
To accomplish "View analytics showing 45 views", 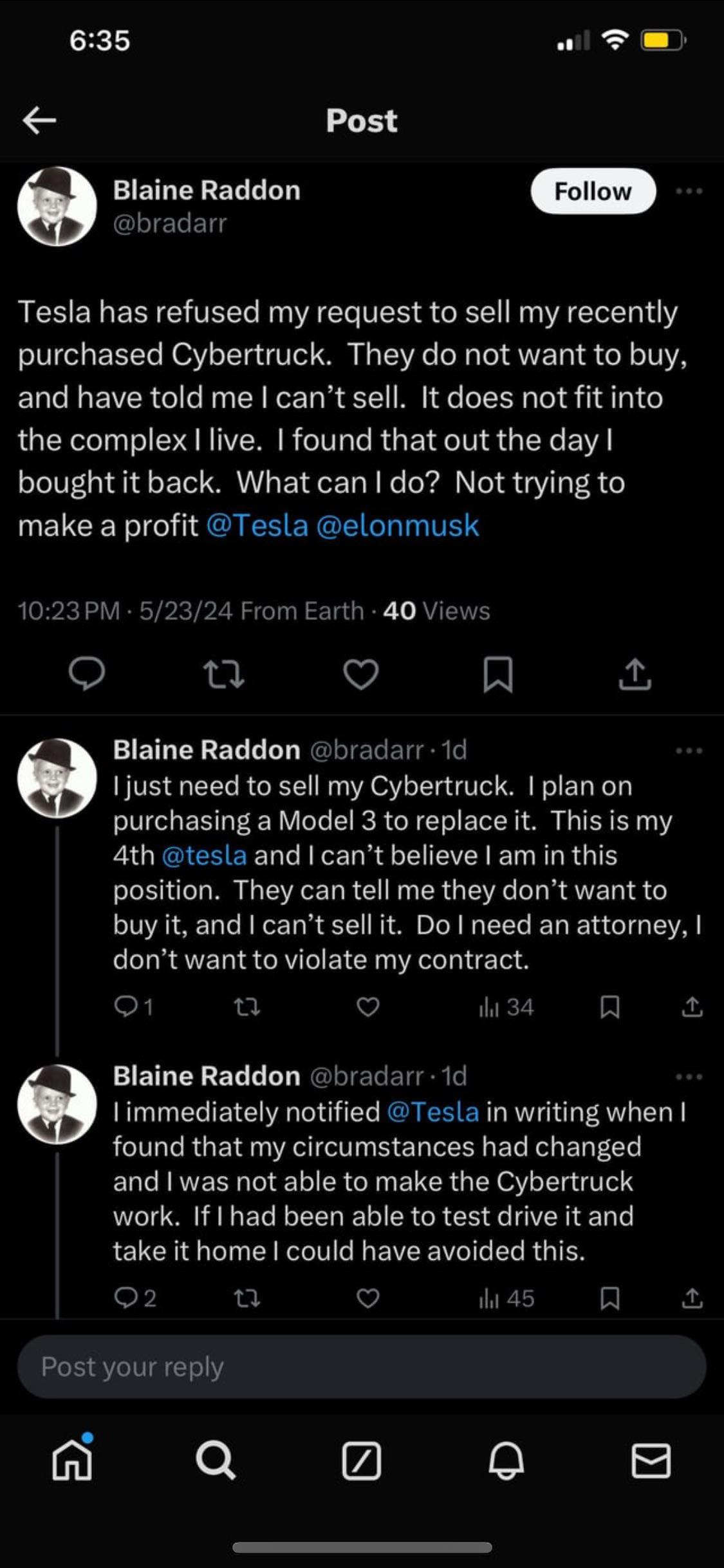I will [x=507, y=1299].
